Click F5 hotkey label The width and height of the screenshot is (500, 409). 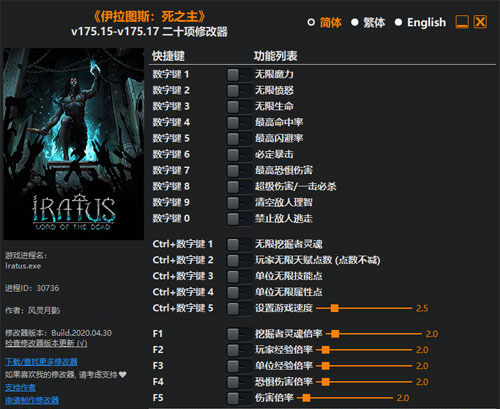158,398
